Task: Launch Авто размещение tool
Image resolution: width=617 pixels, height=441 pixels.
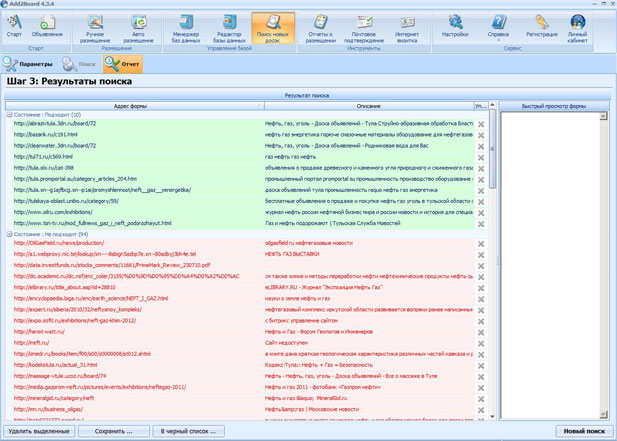Action: point(138,28)
